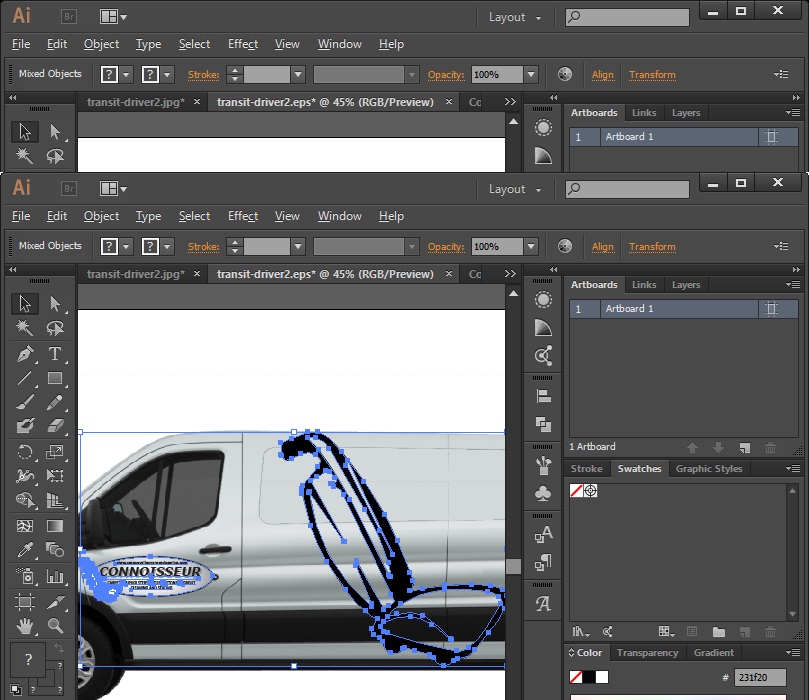Select the Pen tool

click(25, 354)
